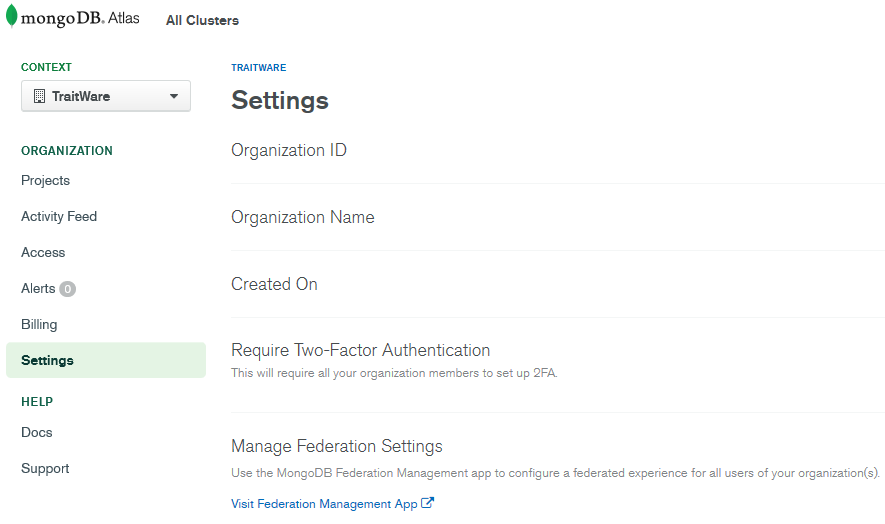Click the Alerts count badge showing 0

click(67, 289)
